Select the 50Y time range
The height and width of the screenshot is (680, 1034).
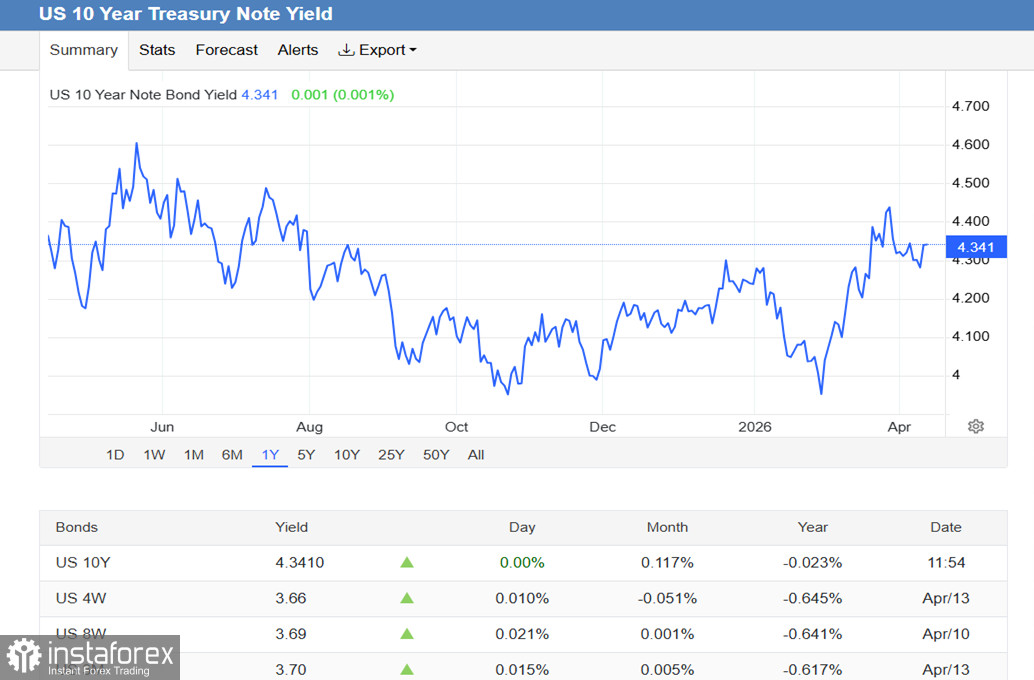click(x=436, y=454)
